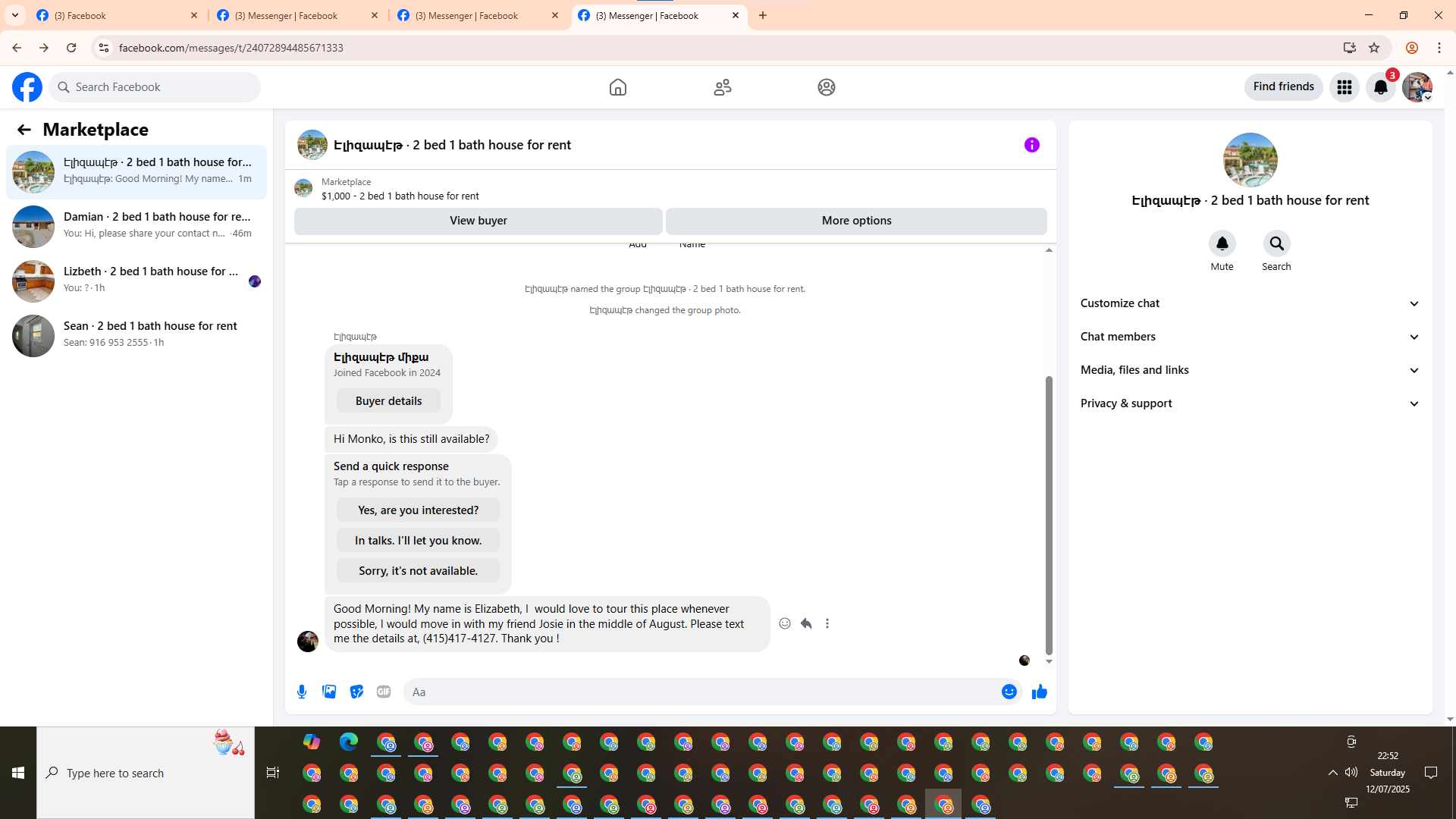Open the Windows Start menu
This screenshot has height=819, width=1456.
(18, 773)
